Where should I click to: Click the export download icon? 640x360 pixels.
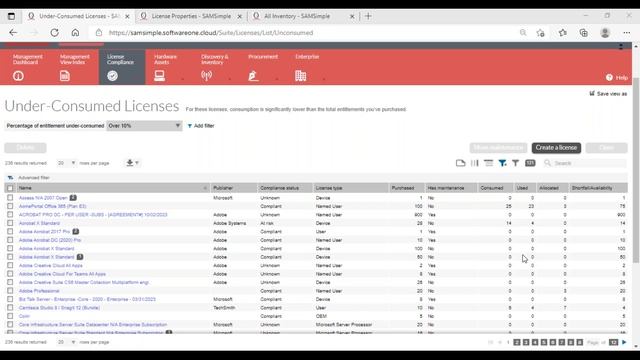pyautogui.click(x=130, y=162)
